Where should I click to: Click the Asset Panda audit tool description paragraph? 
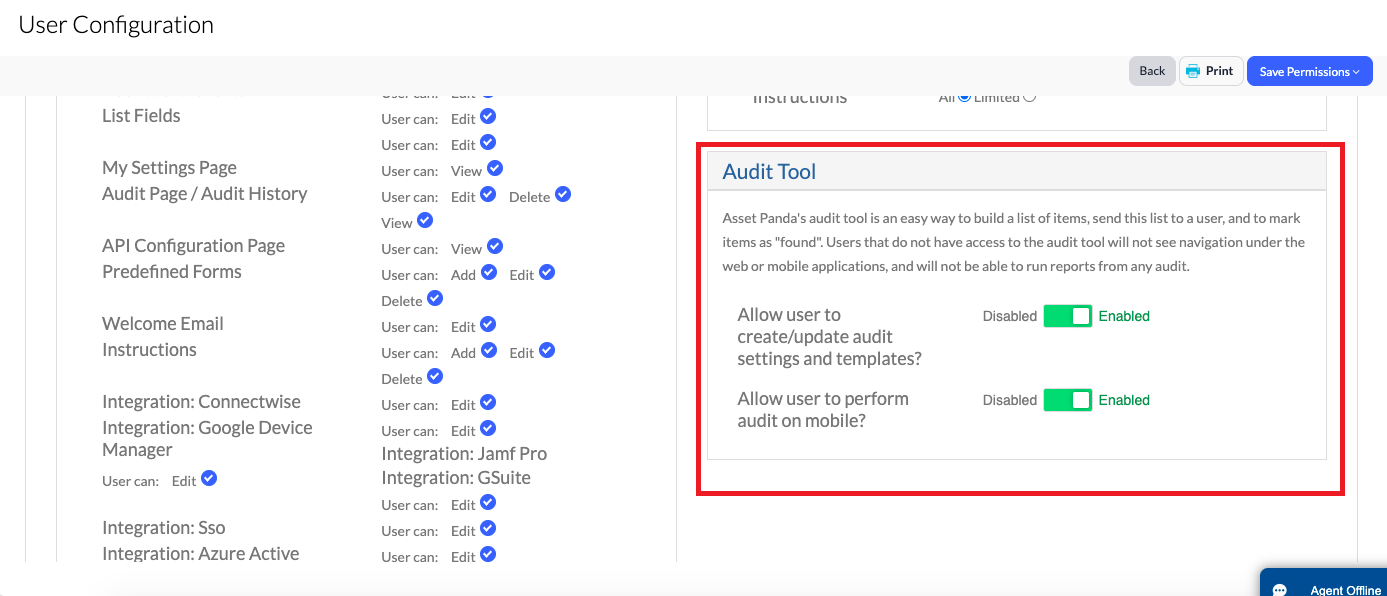1014,242
